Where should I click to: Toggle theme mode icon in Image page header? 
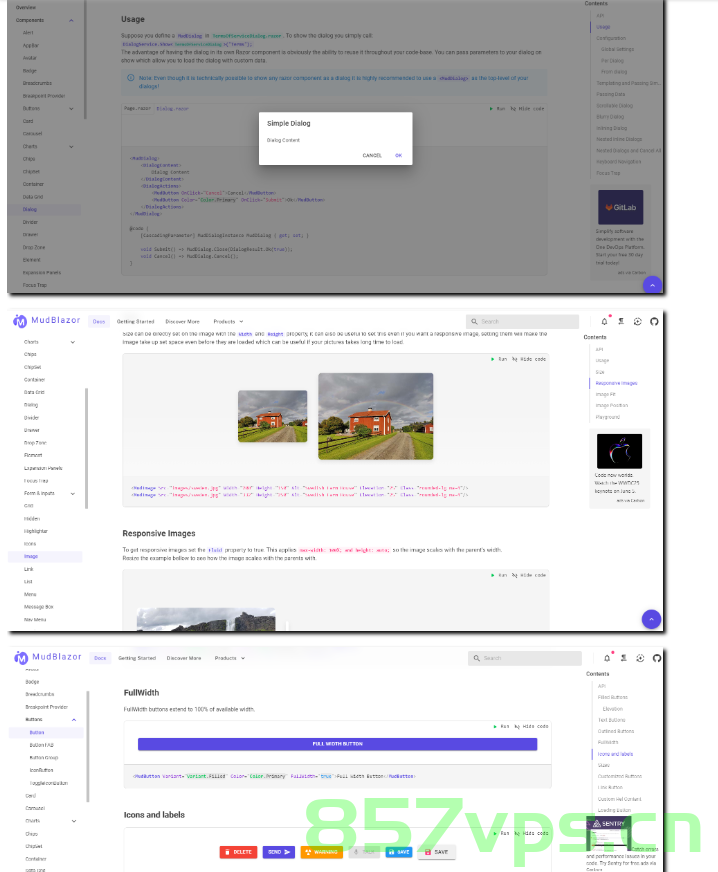[x=637, y=321]
